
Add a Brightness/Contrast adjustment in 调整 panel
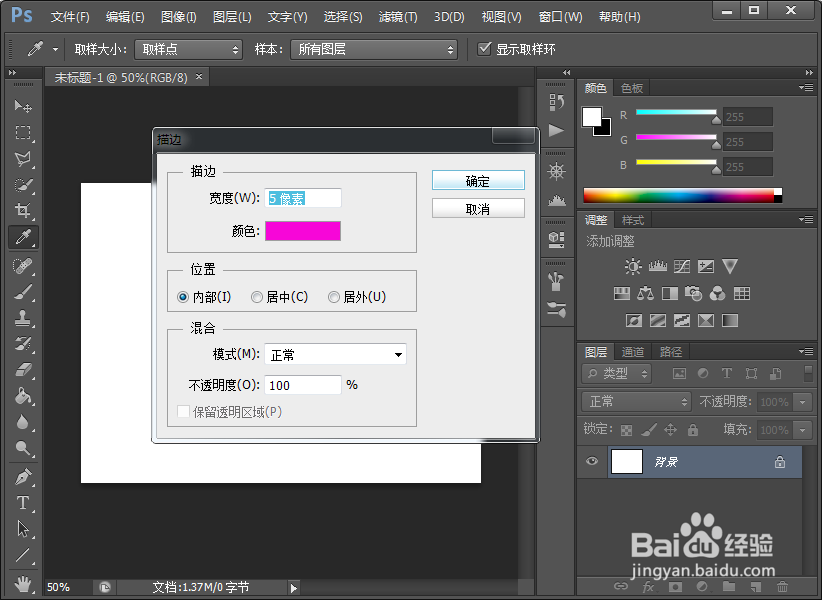click(x=633, y=266)
